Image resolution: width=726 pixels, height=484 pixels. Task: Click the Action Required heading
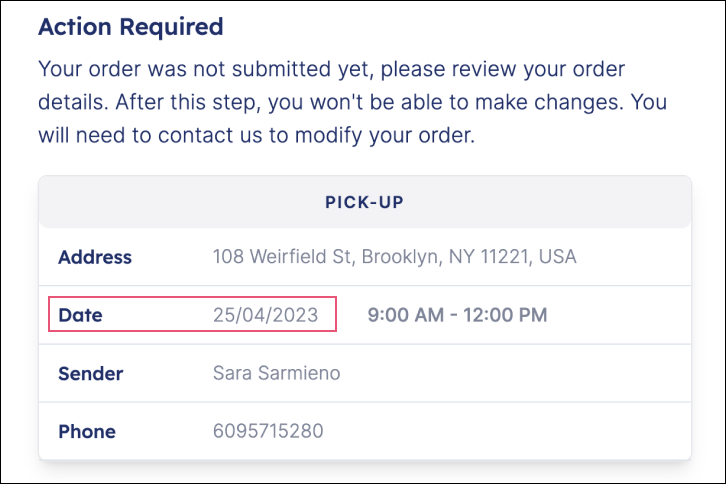(131, 26)
